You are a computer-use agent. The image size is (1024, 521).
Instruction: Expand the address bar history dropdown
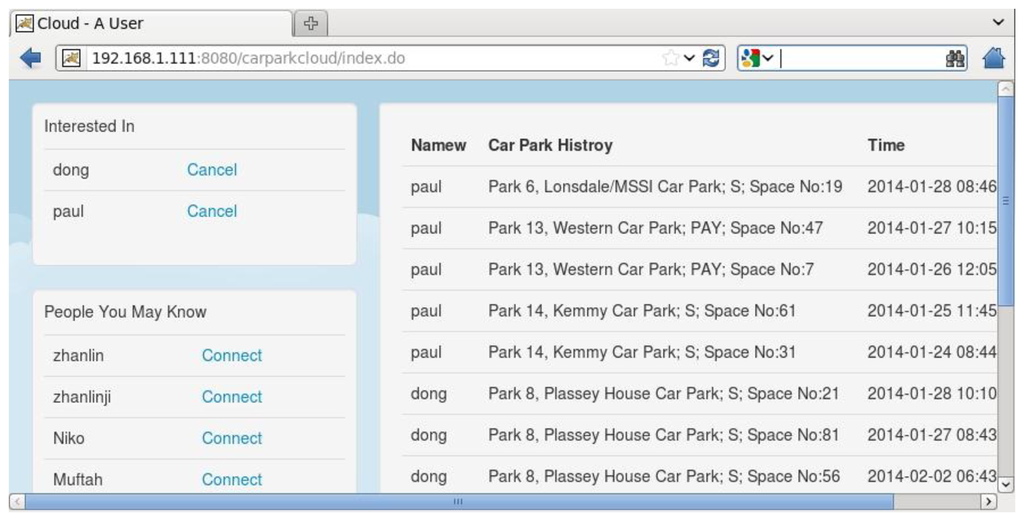[x=689, y=58]
